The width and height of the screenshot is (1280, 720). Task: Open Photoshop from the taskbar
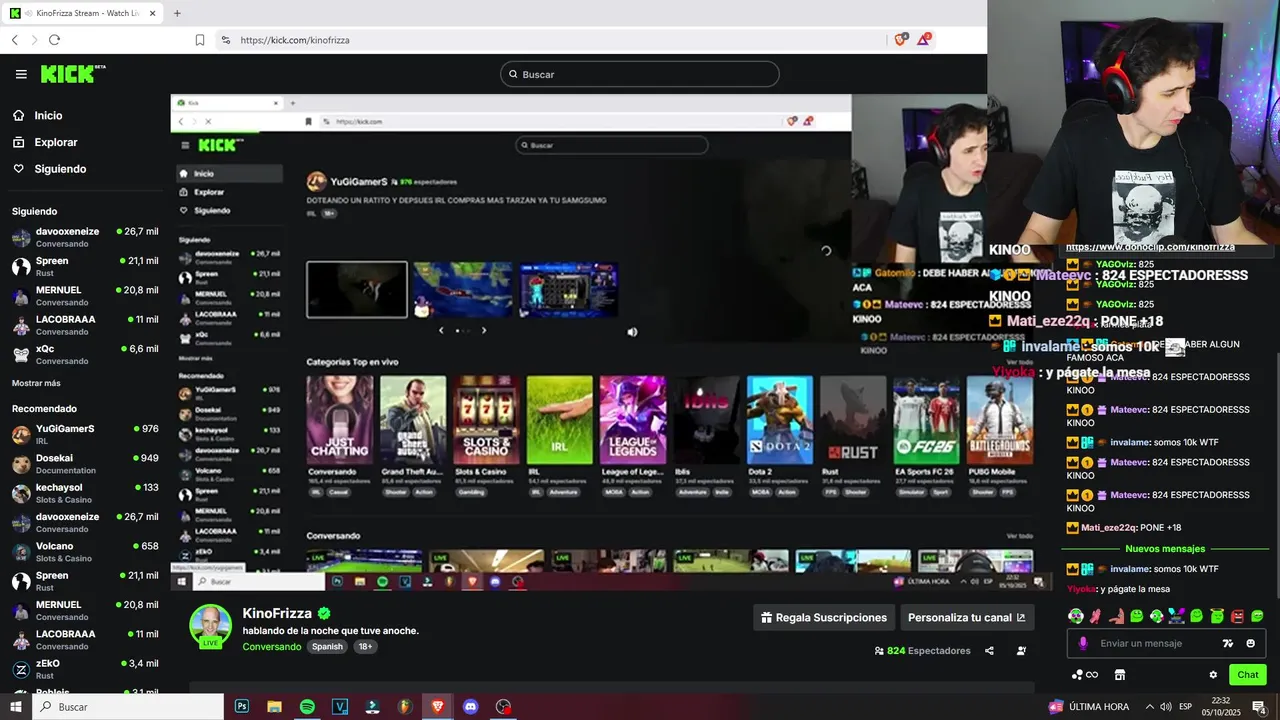242,707
